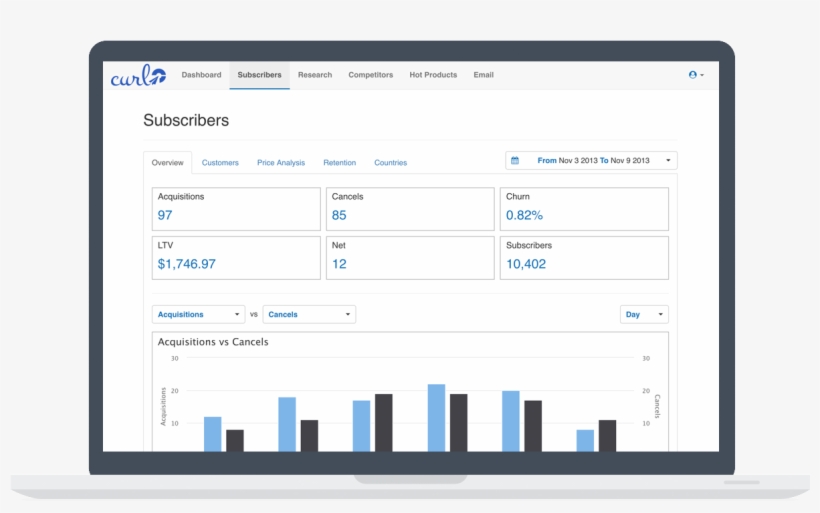Select Hot Products in navigation bar
The height and width of the screenshot is (513, 820).
click(x=433, y=75)
